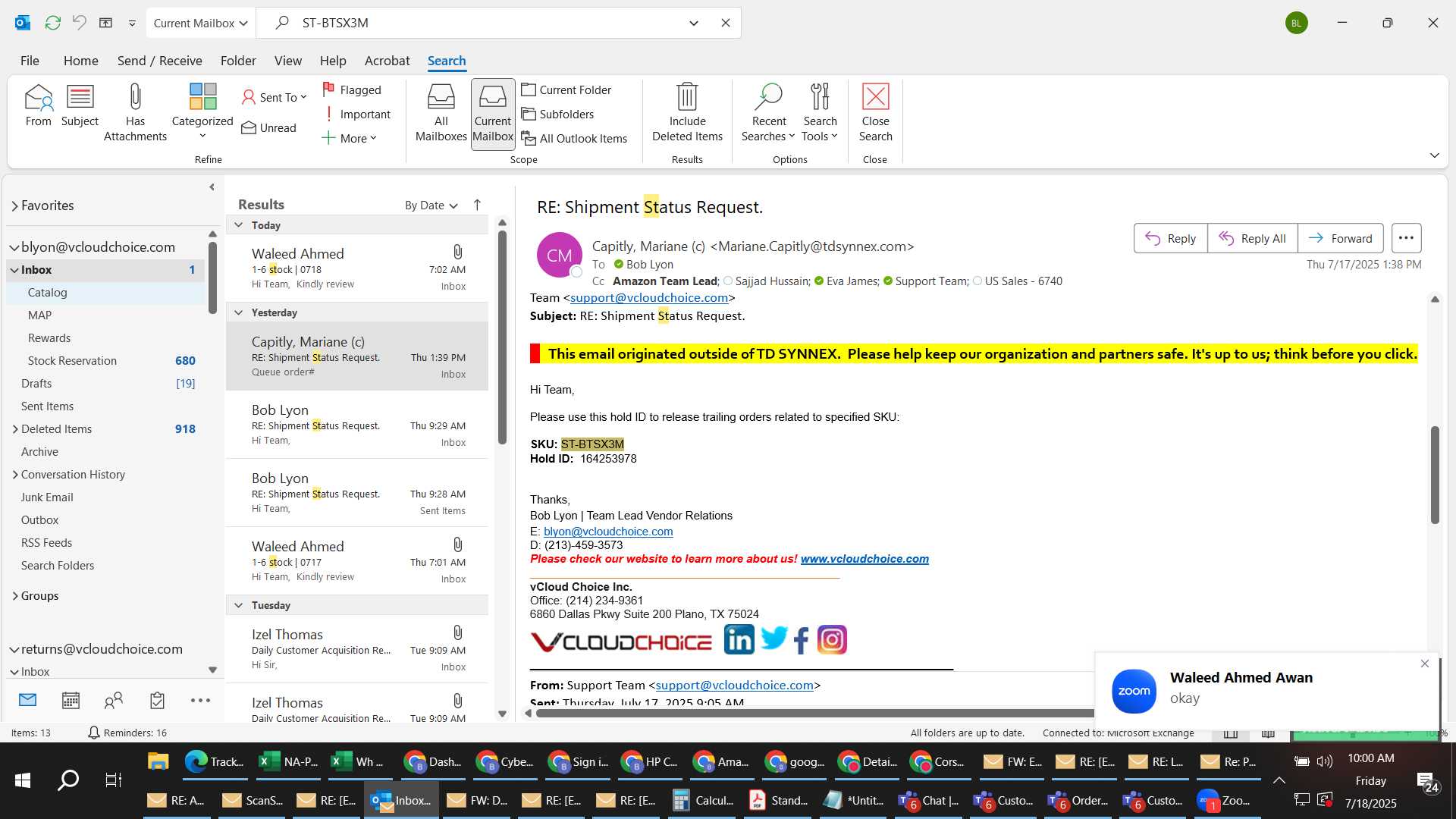Filter by Important messages
The height and width of the screenshot is (819, 1456).
pyautogui.click(x=356, y=114)
